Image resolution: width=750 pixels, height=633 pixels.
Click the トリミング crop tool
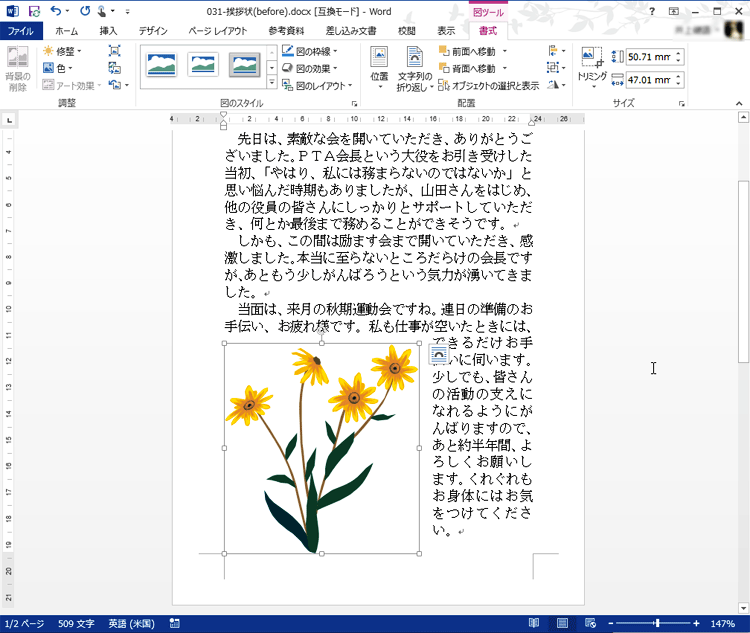click(592, 68)
